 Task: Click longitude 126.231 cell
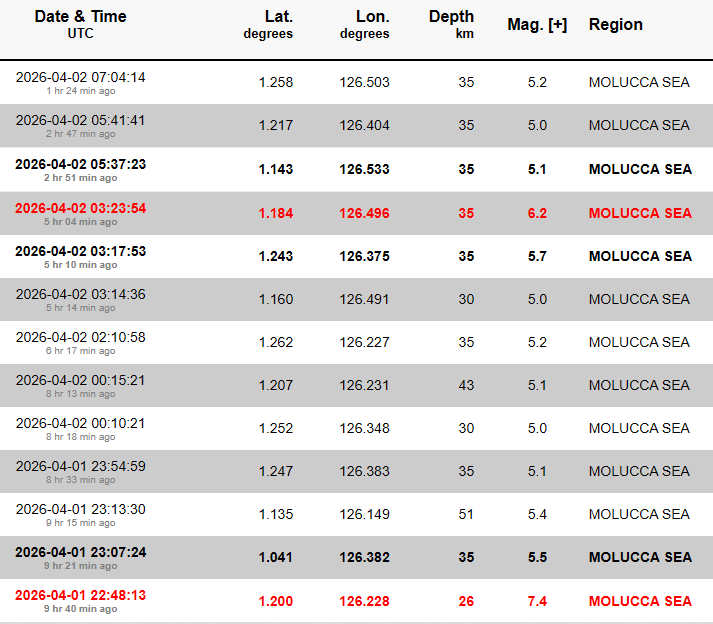tap(364, 386)
